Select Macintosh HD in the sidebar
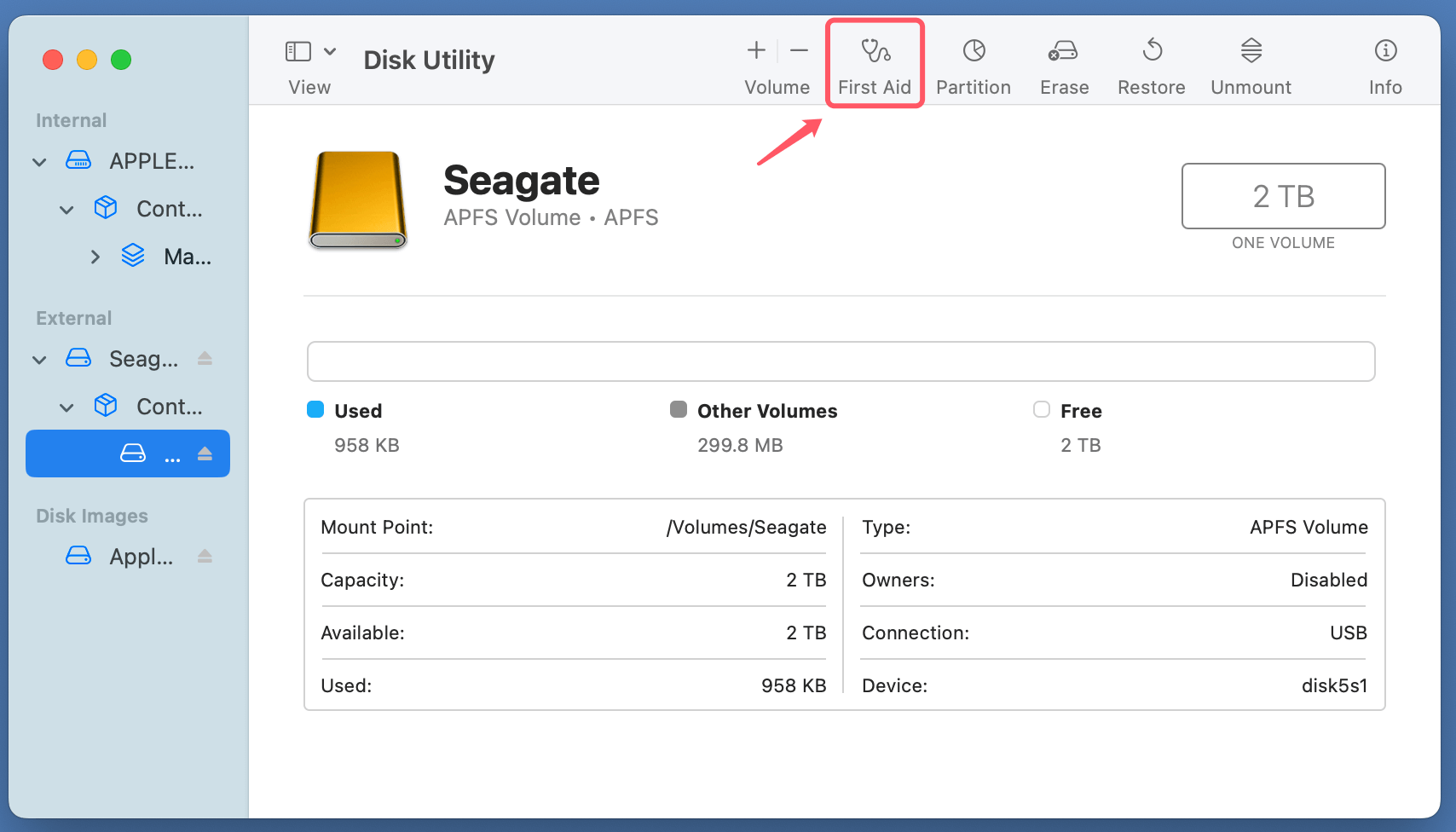This screenshot has height=832, width=1456. [183, 256]
